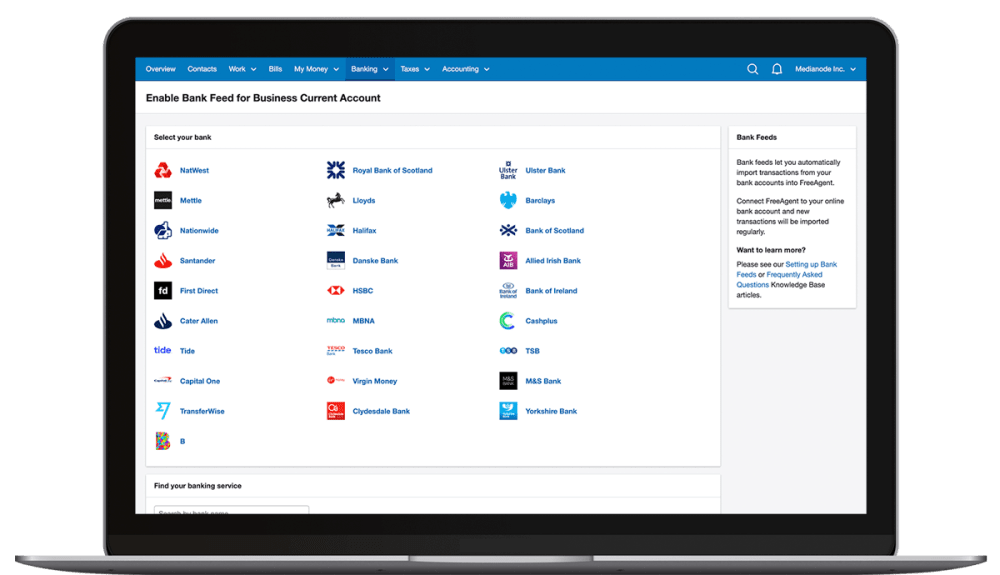This screenshot has height=575, width=1000.
Task: Click the Santander flame logo icon
Action: [163, 261]
